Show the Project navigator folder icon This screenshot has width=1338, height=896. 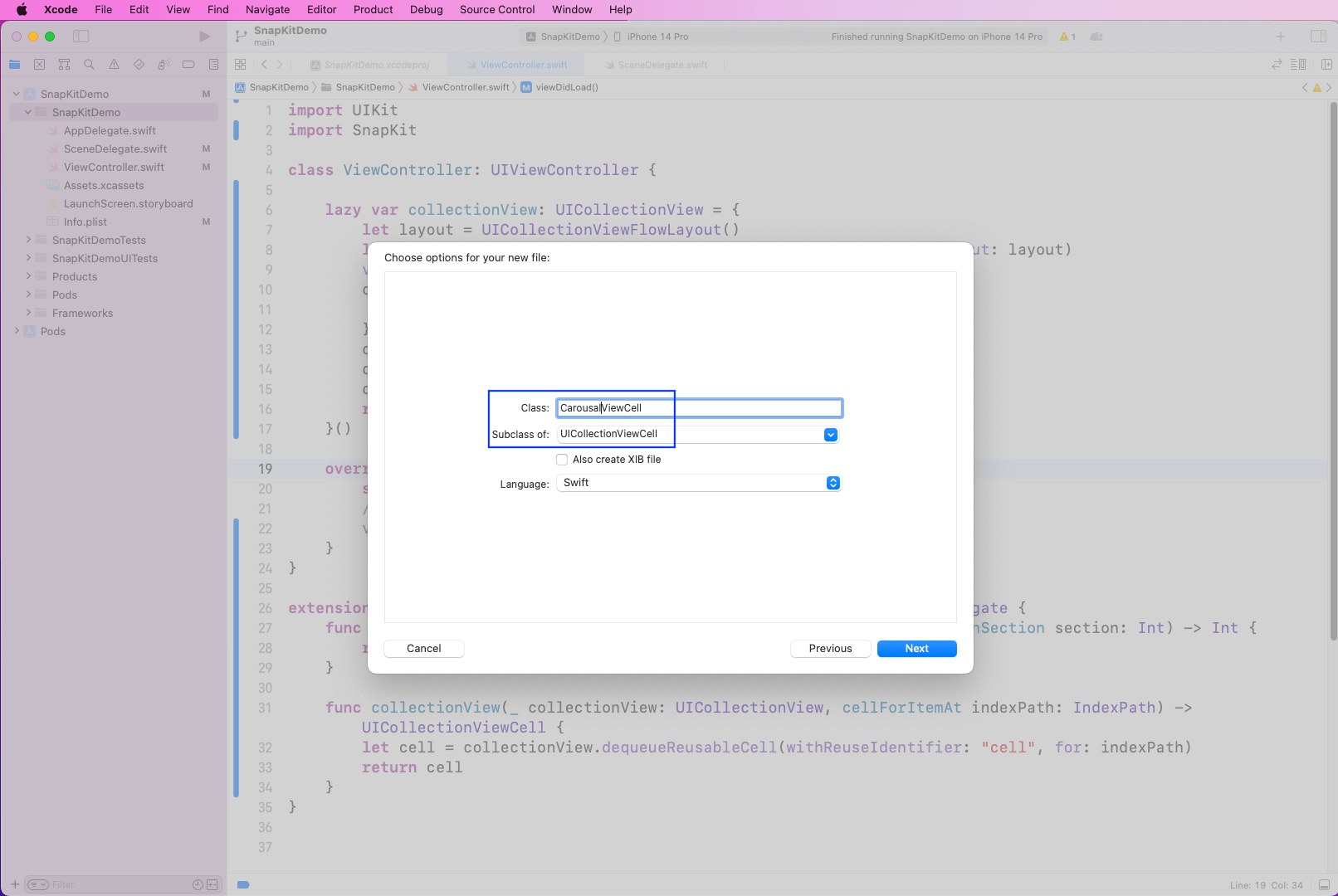click(14, 65)
